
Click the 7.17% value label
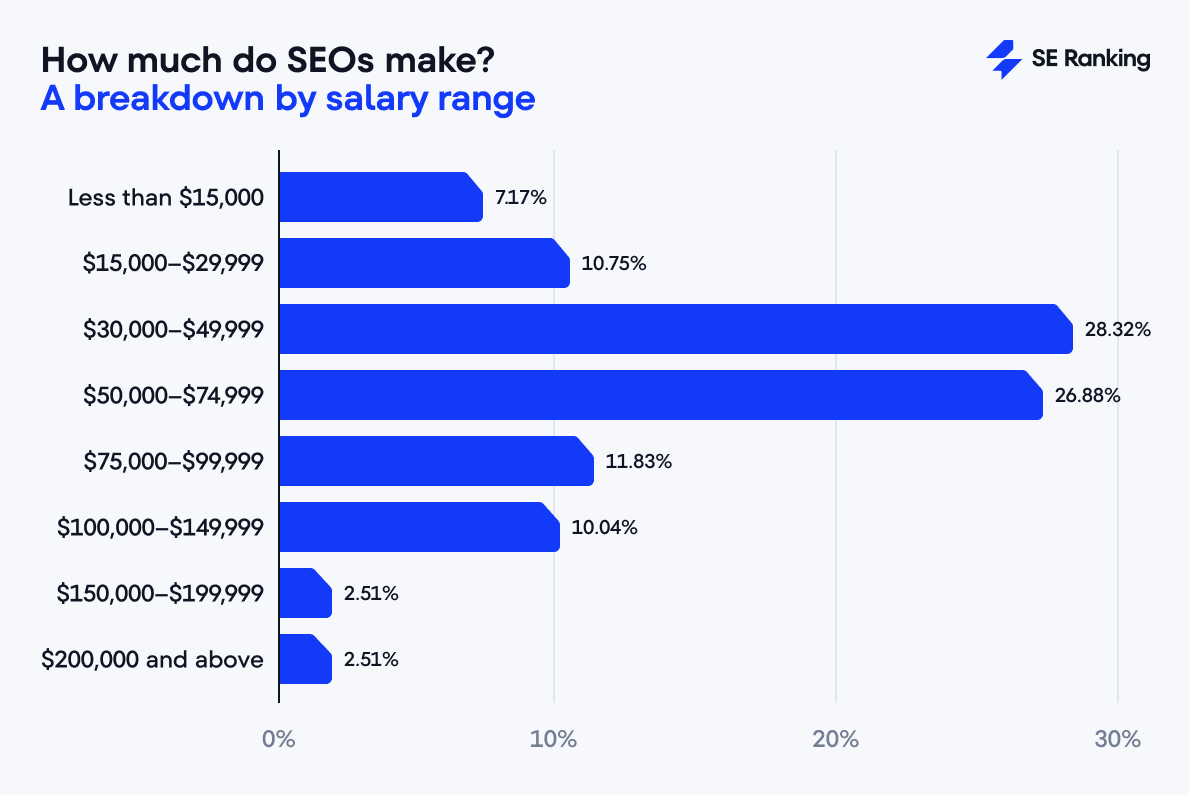coord(520,197)
